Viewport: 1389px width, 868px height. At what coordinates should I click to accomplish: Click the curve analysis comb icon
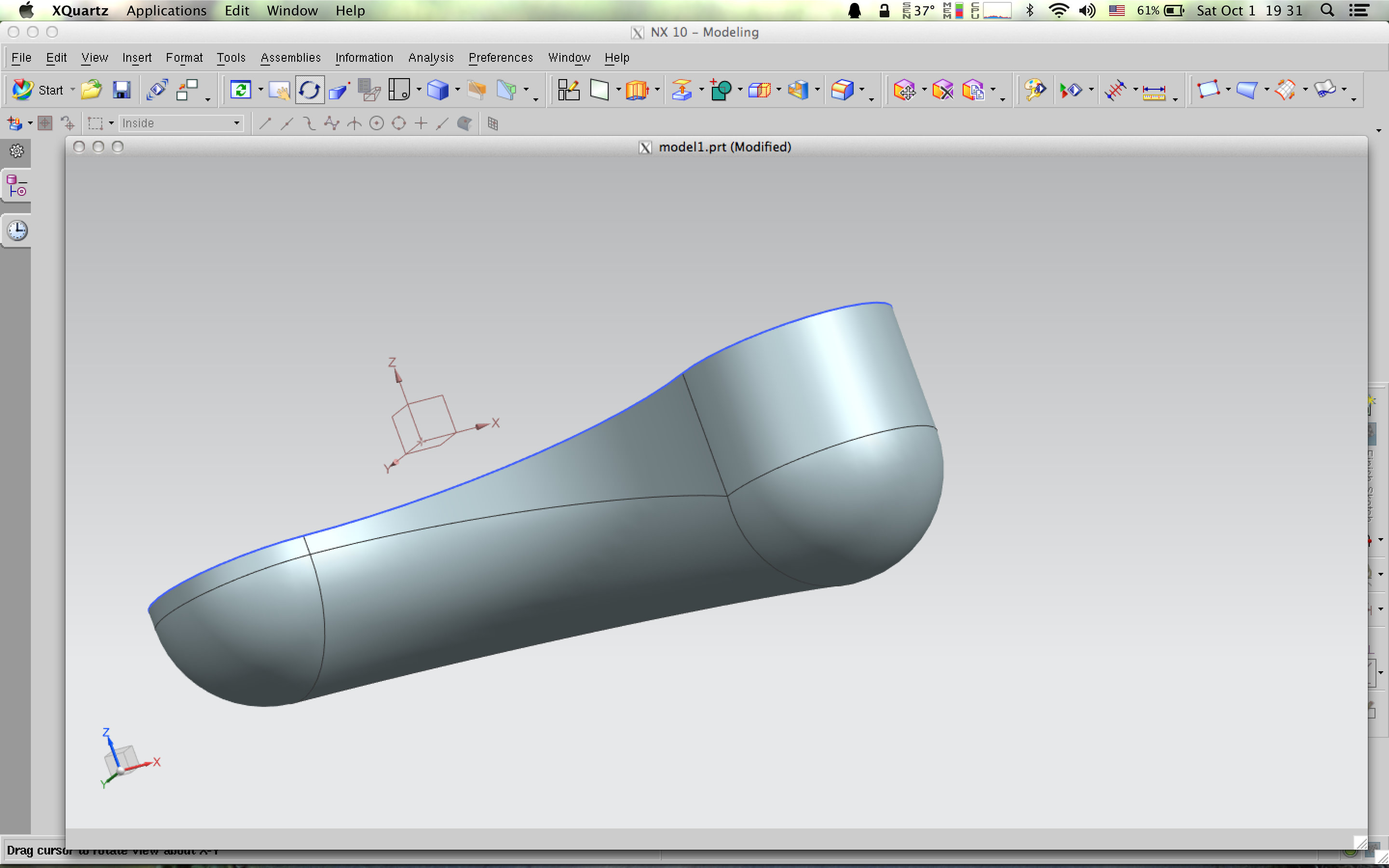[1115, 90]
